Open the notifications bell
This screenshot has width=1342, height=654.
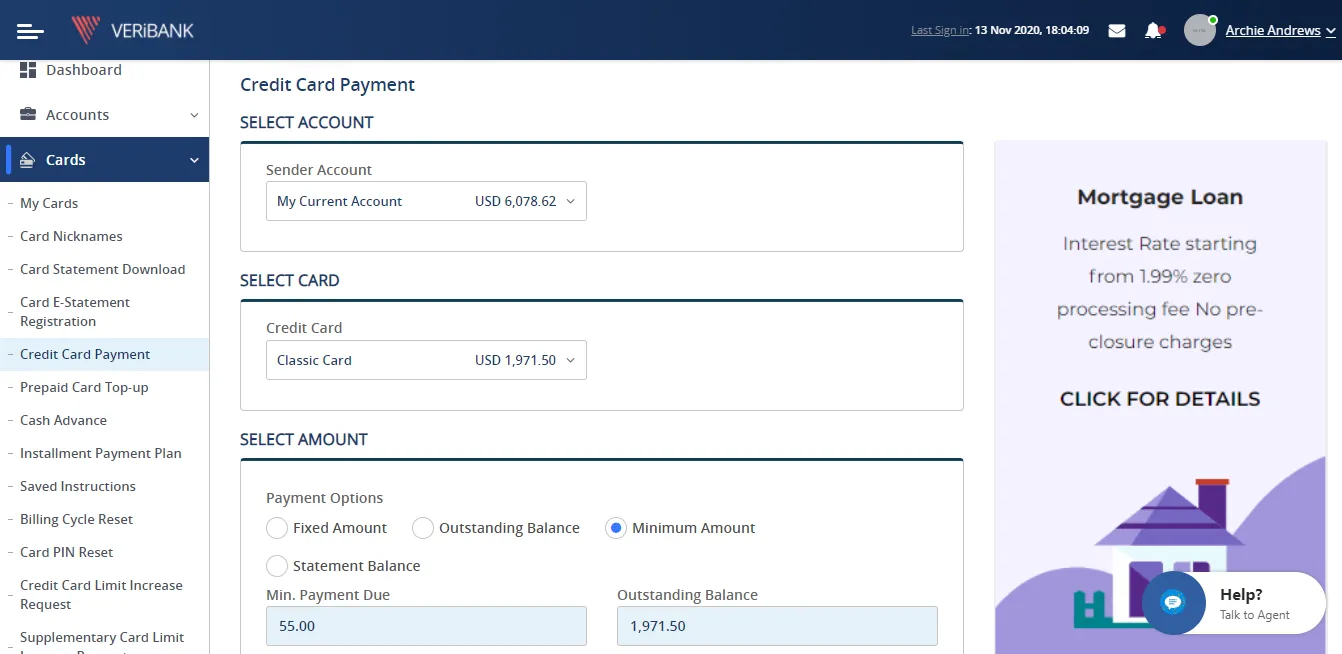point(1153,31)
